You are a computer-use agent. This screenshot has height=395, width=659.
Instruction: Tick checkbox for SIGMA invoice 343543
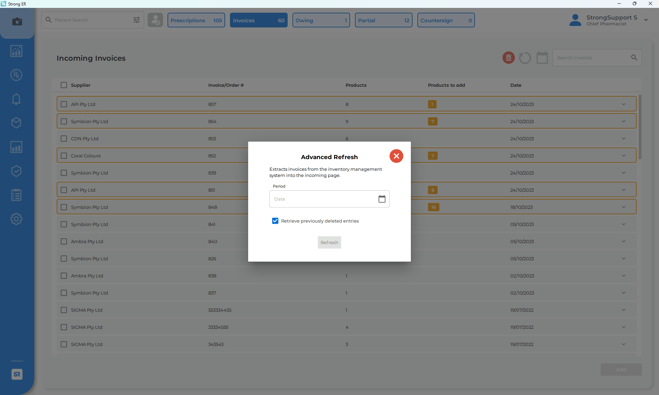[x=64, y=344]
